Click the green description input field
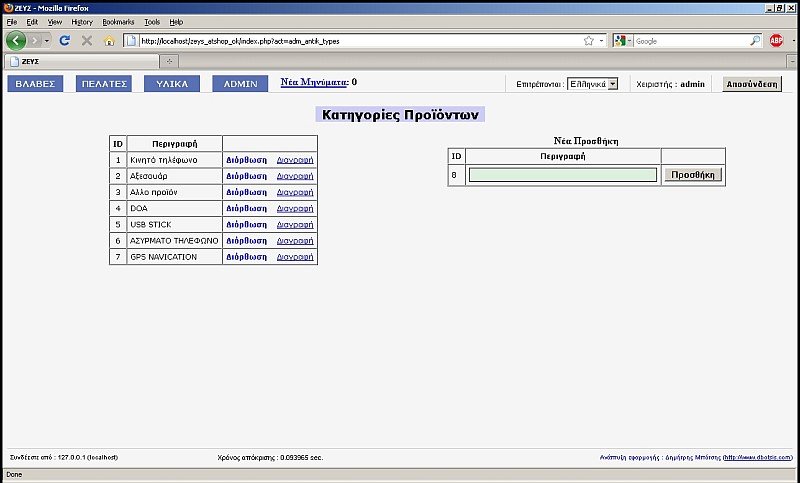The height and width of the screenshot is (483, 800). [x=563, y=175]
